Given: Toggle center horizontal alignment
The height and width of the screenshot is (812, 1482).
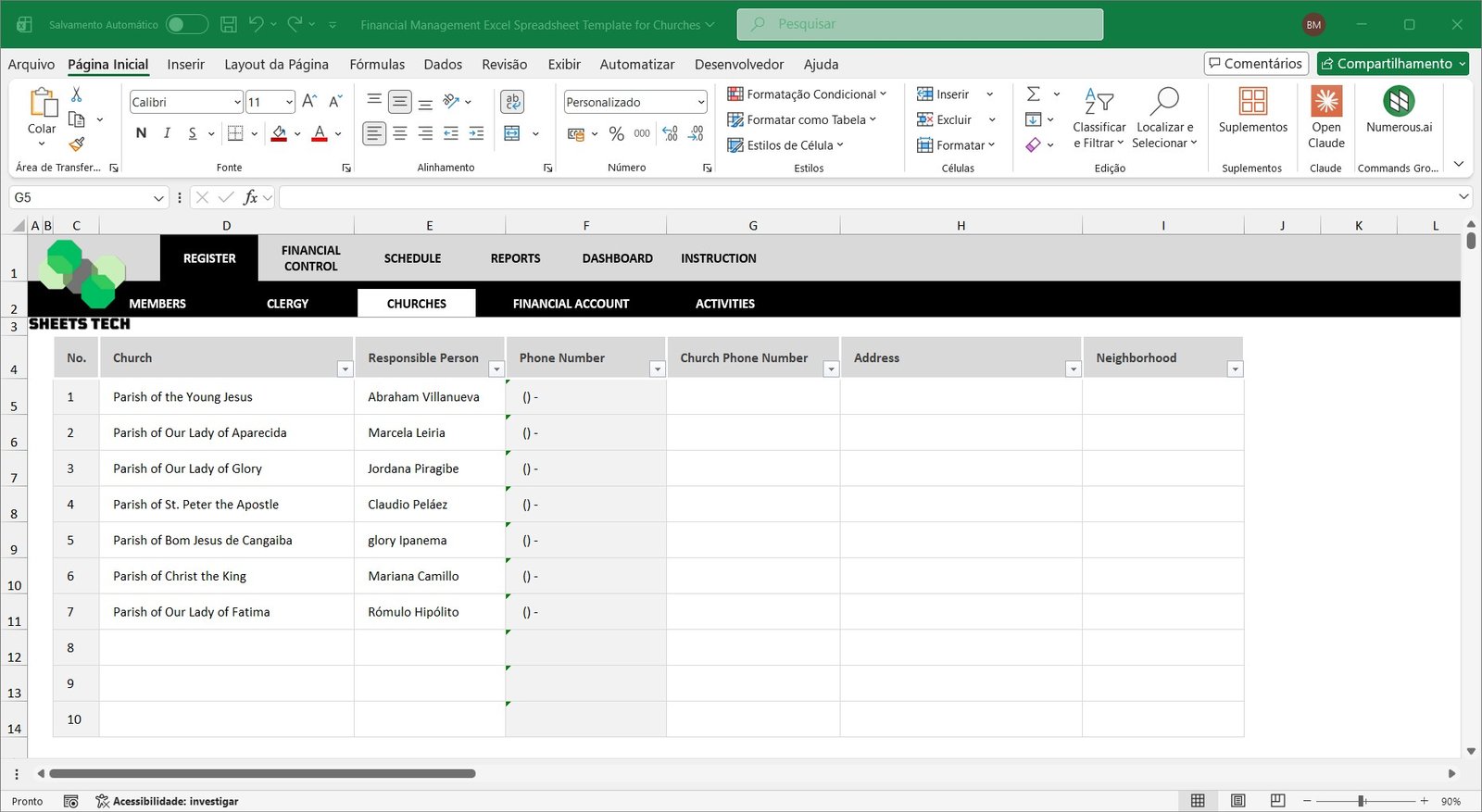Looking at the screenshot, I should (x=399, y=133).
